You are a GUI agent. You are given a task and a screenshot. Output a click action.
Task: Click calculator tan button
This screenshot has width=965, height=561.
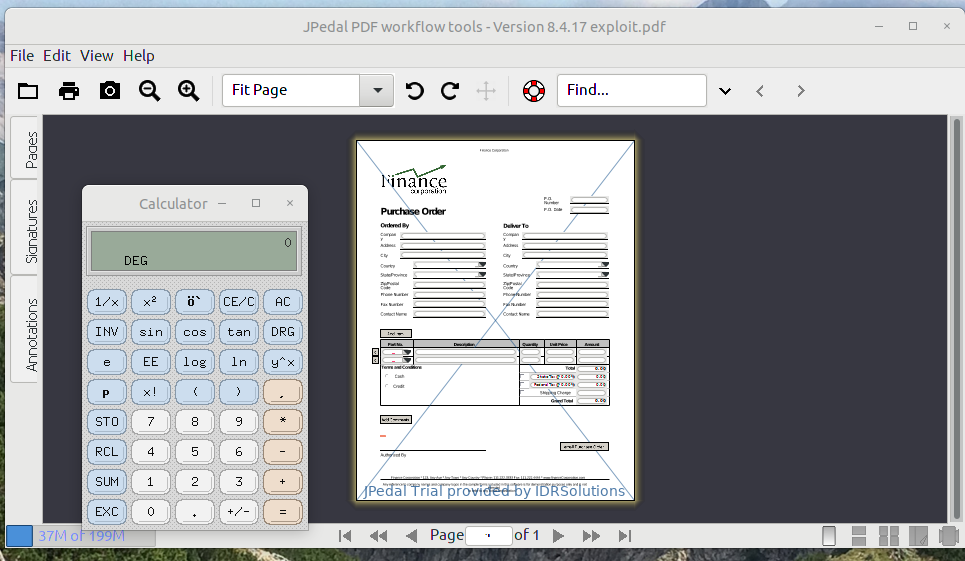[x=239, y=332]
